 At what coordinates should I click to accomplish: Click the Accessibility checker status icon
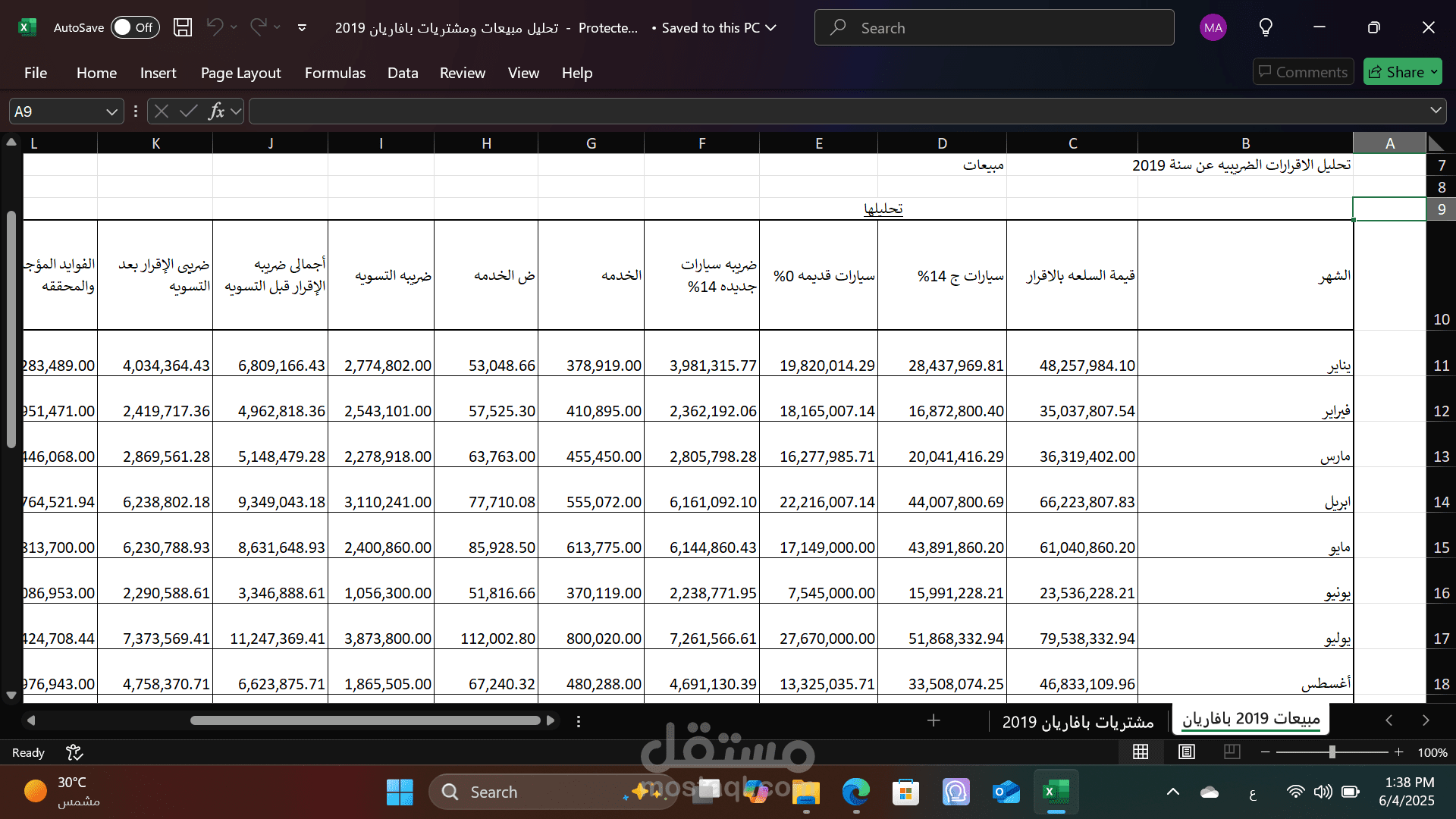tap(74, 752)
